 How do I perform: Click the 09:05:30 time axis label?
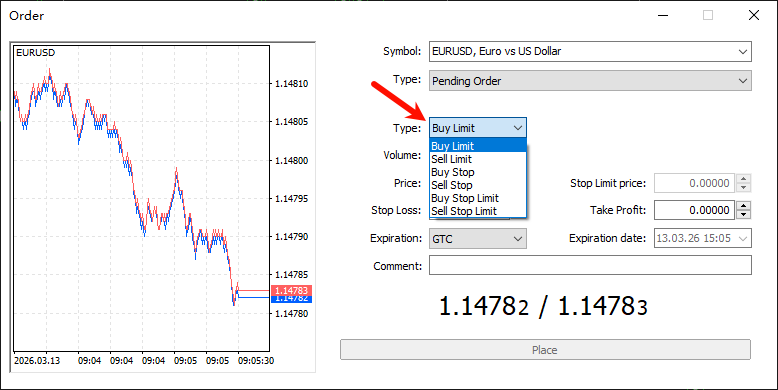click(256, 361)
